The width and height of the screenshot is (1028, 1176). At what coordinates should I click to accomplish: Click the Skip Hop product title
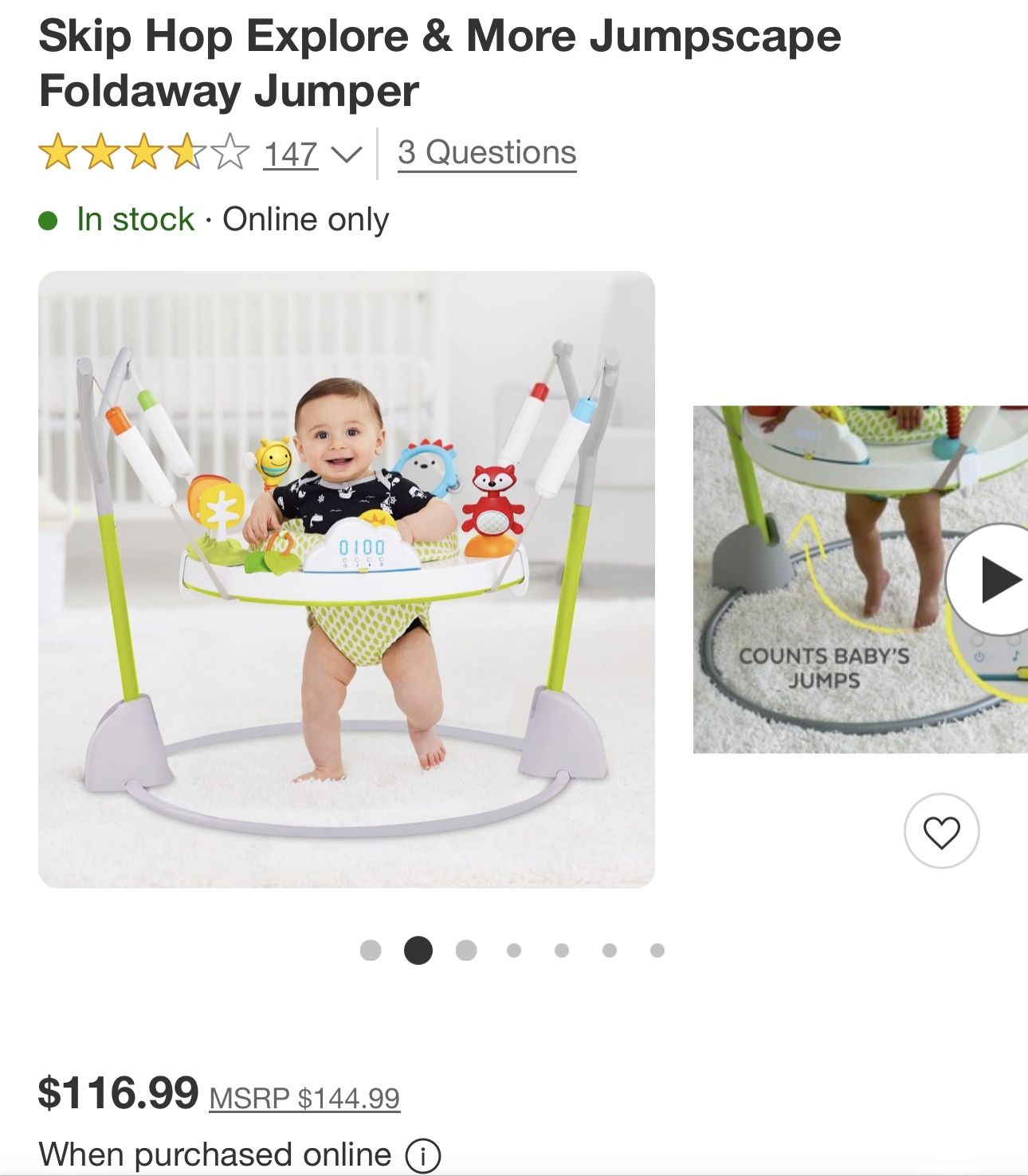[x=440, y=63]
